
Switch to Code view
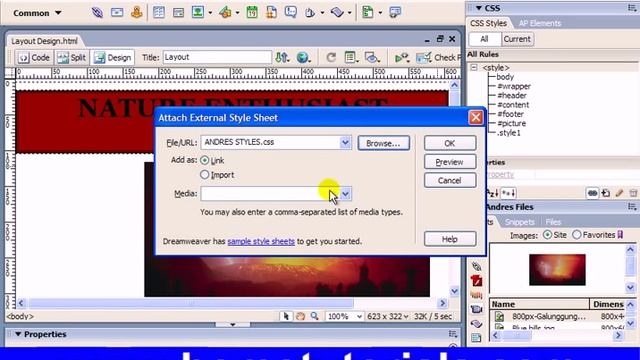click(x=34, y=58)
